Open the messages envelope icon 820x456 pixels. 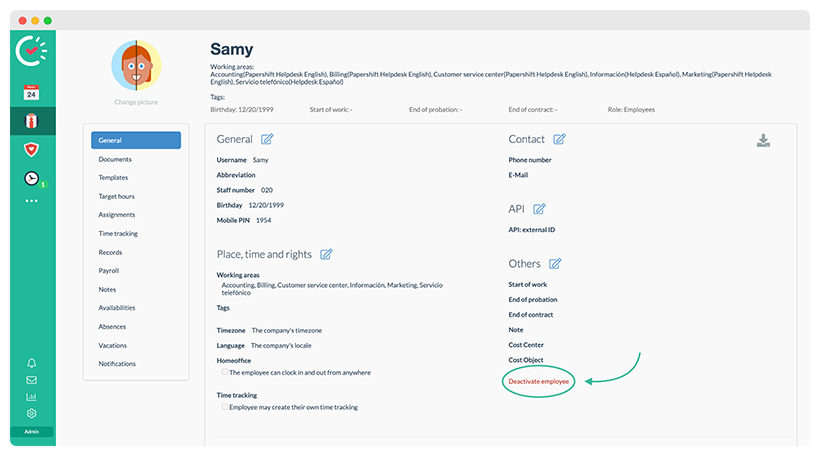click(31, 380)
